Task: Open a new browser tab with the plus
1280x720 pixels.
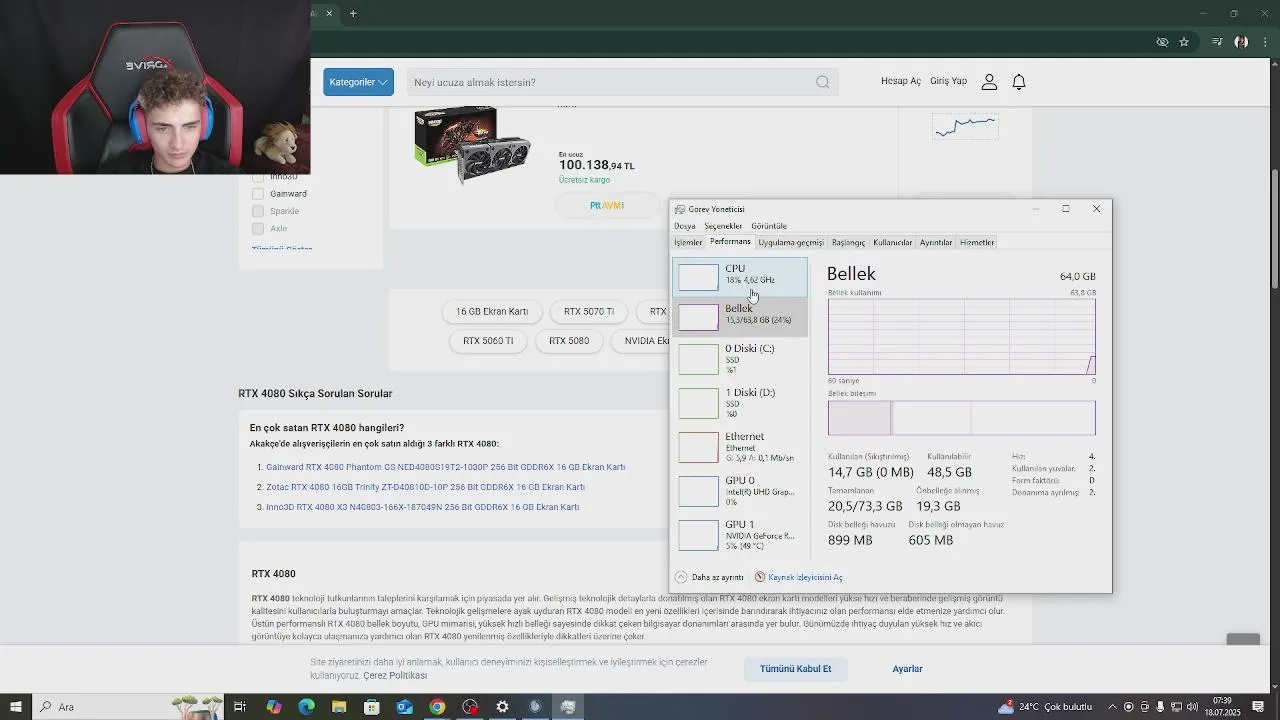Action: click(353, 13)
